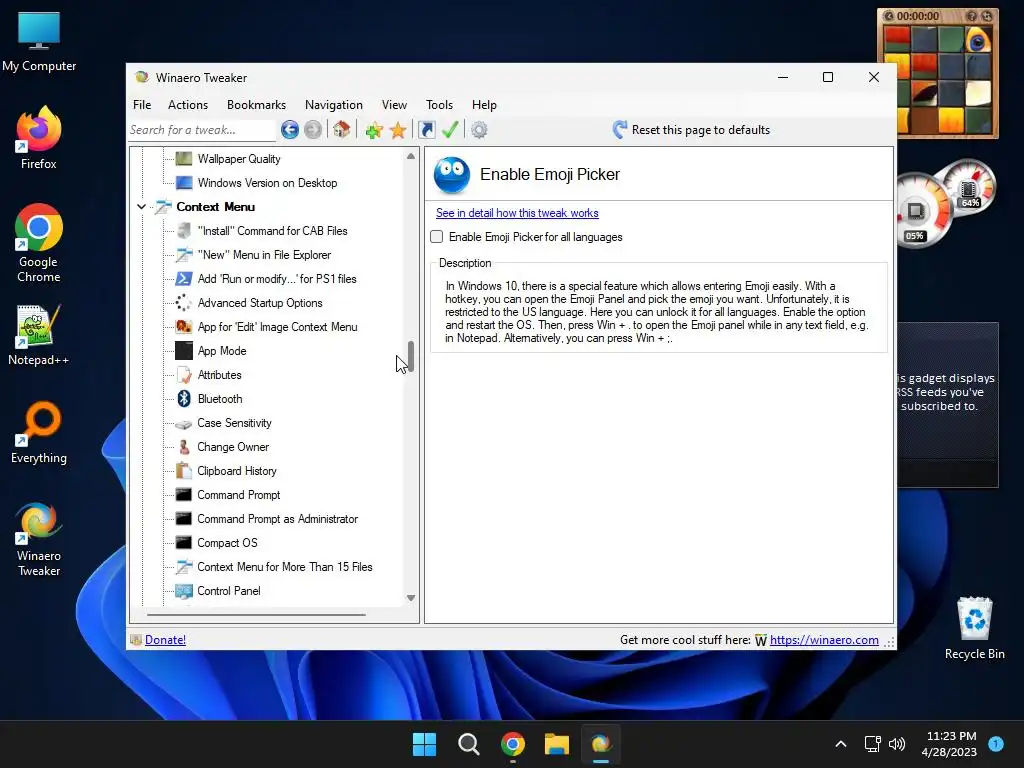Select the Command Prompt tree item
This screenshot has height=768, width=1024.
pyautogui.click(x=238, y=495)
